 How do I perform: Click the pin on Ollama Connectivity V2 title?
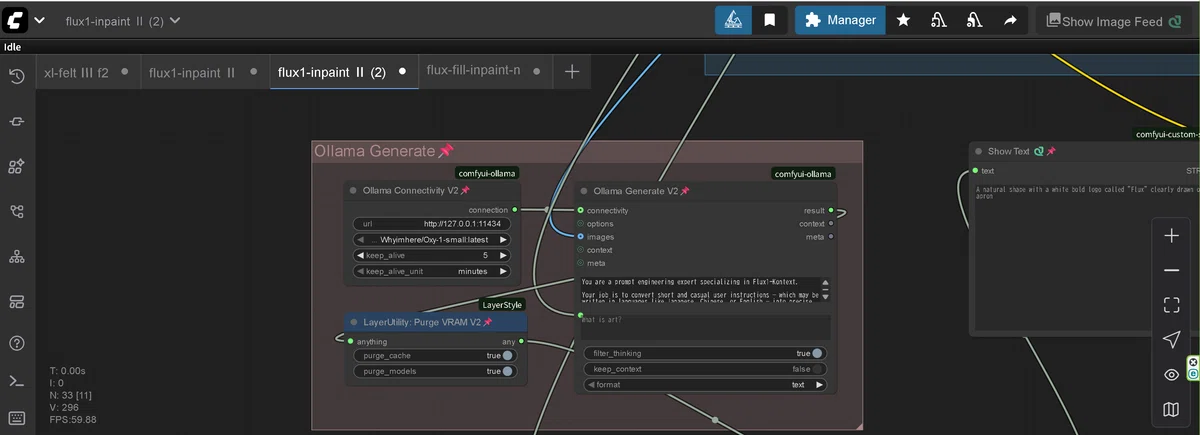(x=465, y=191)
